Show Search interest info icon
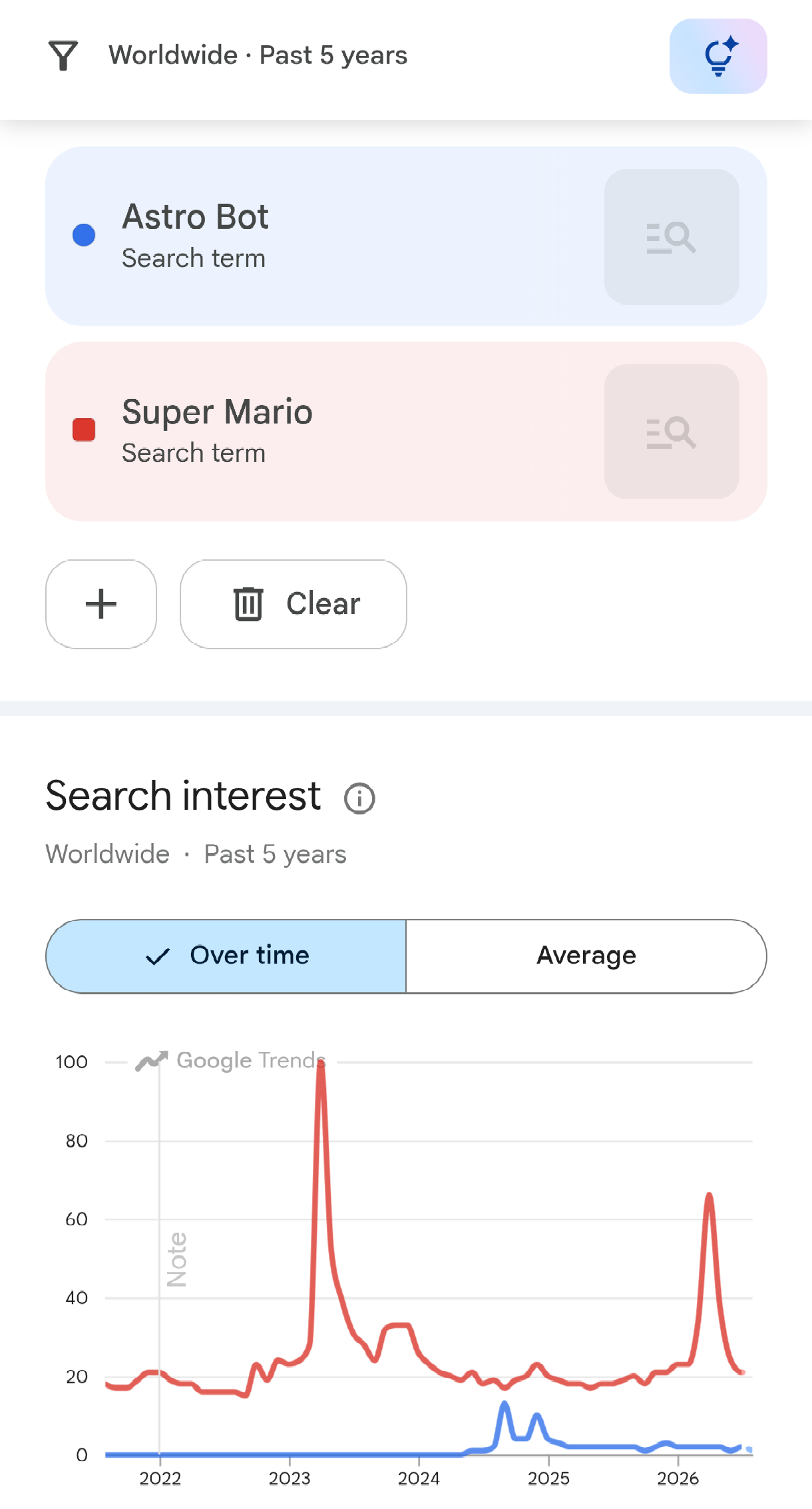 click(x=359, y=798)
